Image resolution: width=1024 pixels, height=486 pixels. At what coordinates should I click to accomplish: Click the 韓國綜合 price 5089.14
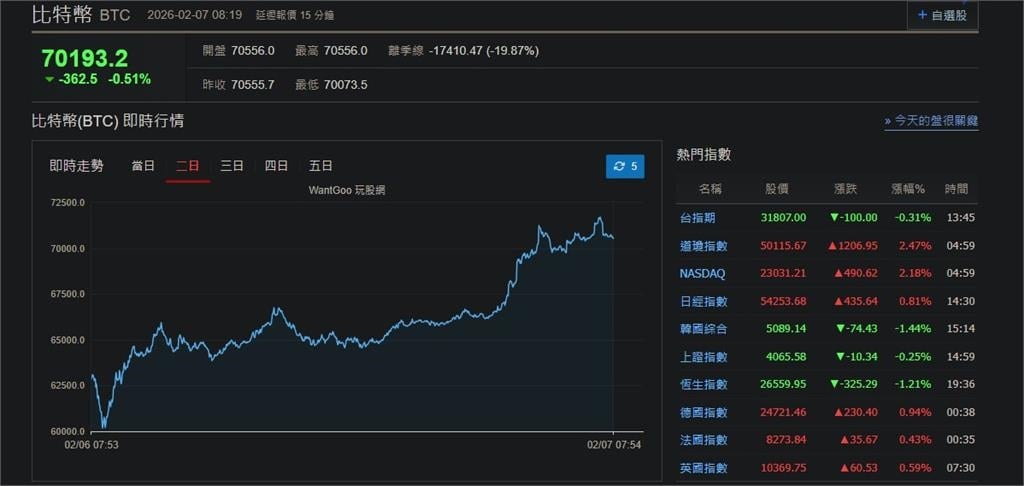[x=787, y=329]
